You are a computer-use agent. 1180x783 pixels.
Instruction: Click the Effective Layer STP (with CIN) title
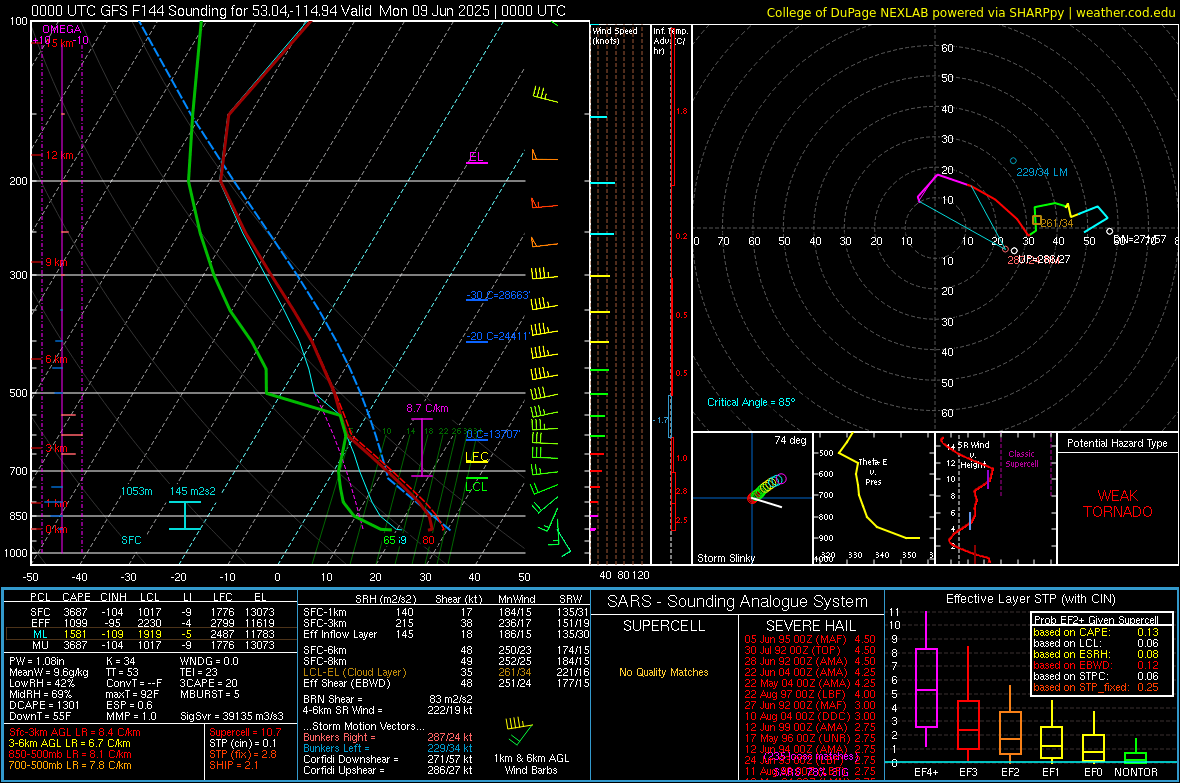(1030, 599)
